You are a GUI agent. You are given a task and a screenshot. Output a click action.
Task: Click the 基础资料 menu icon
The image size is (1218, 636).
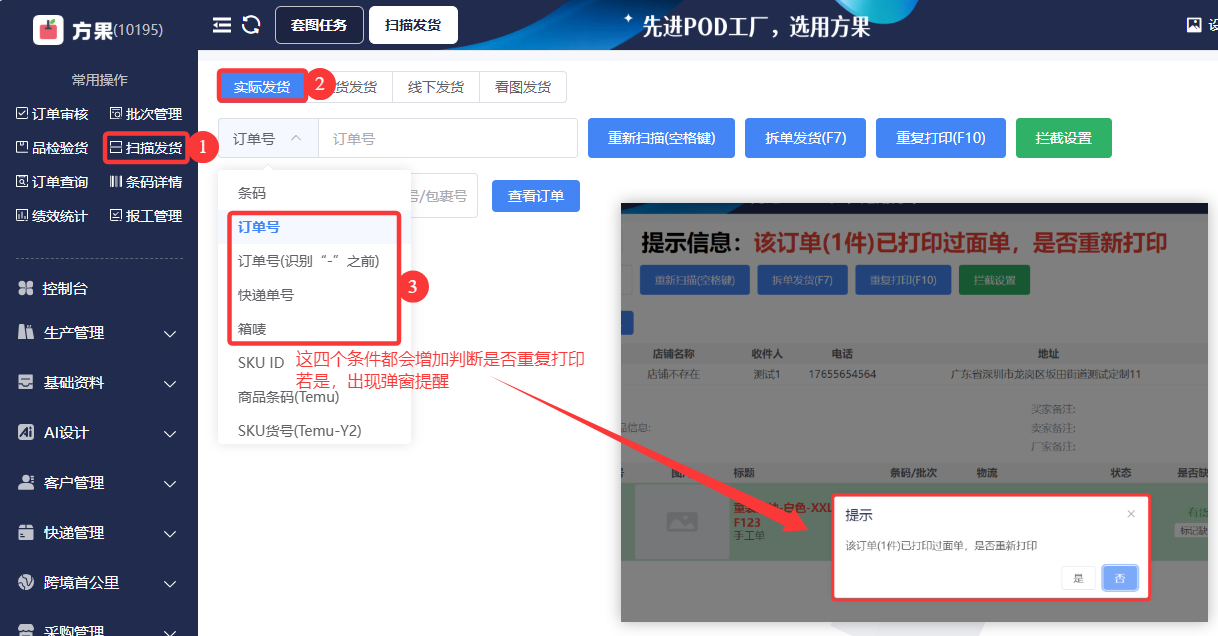point(26,382)
